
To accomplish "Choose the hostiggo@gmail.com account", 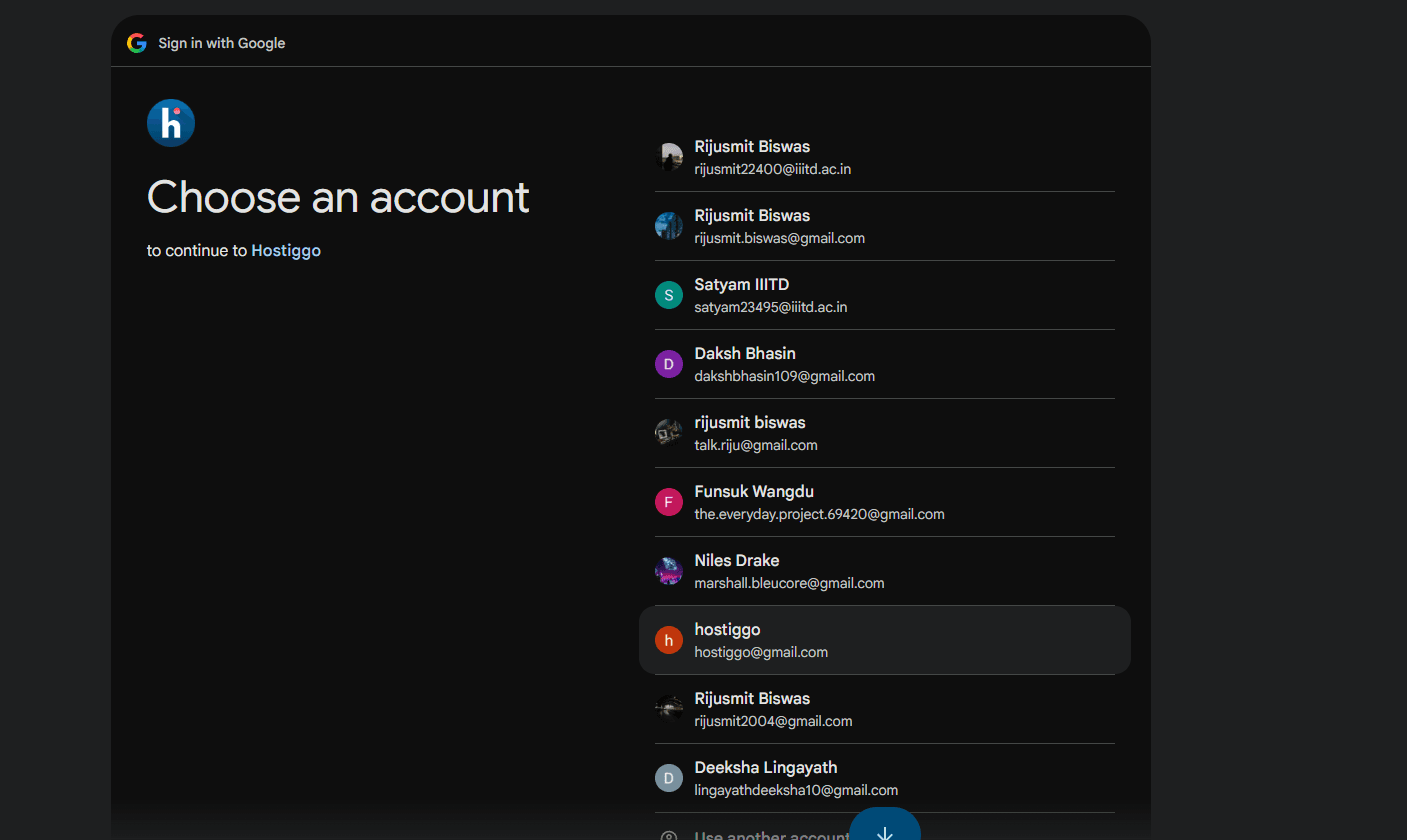I will coord(885,640).
